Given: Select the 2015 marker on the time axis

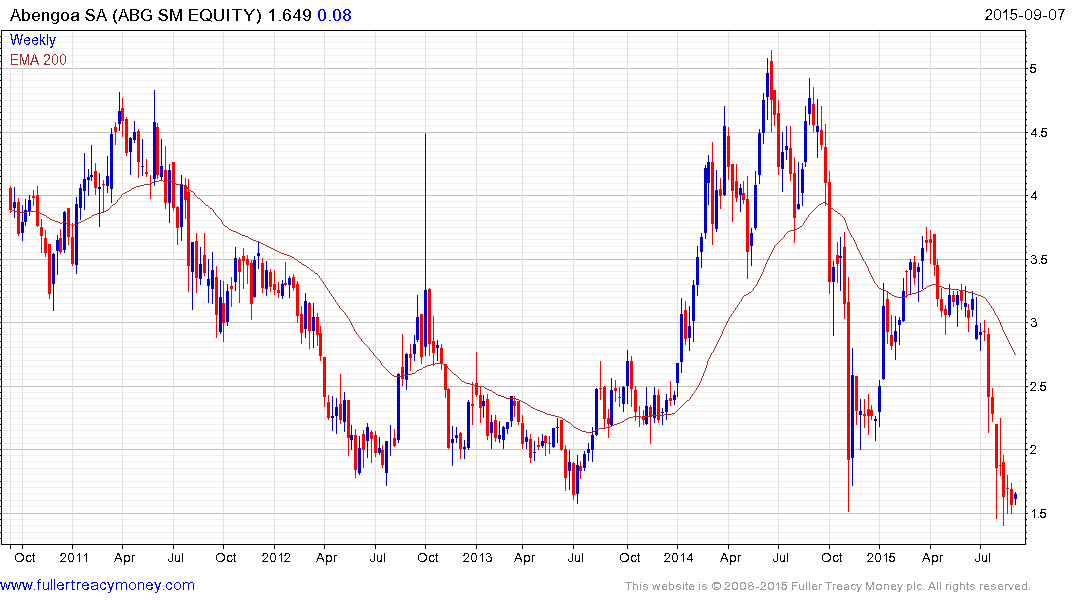Looking at the screenshot, I should (x=879, y=557).
